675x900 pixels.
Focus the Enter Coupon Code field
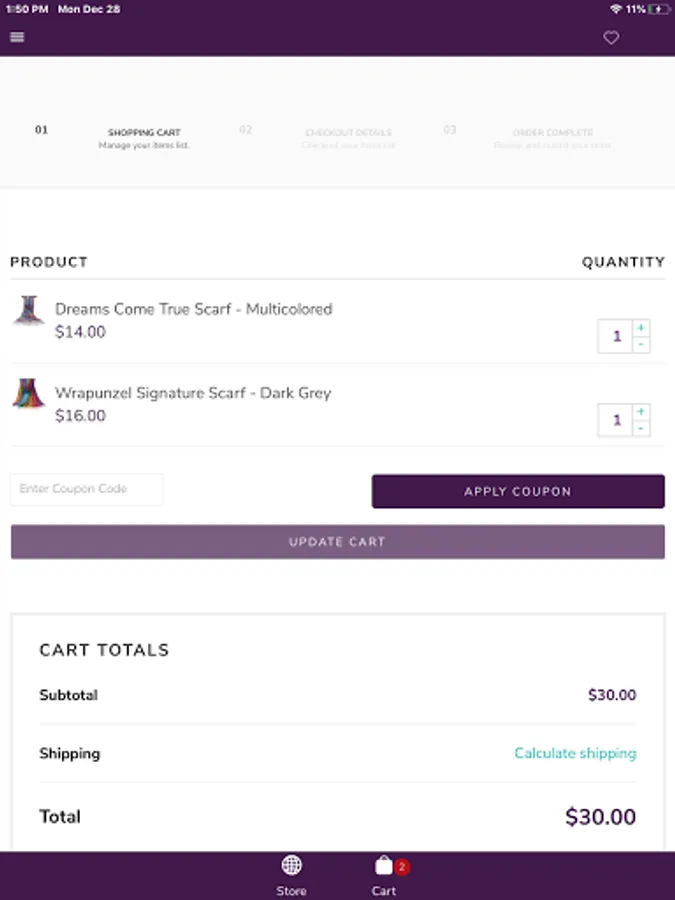[87, 489]
